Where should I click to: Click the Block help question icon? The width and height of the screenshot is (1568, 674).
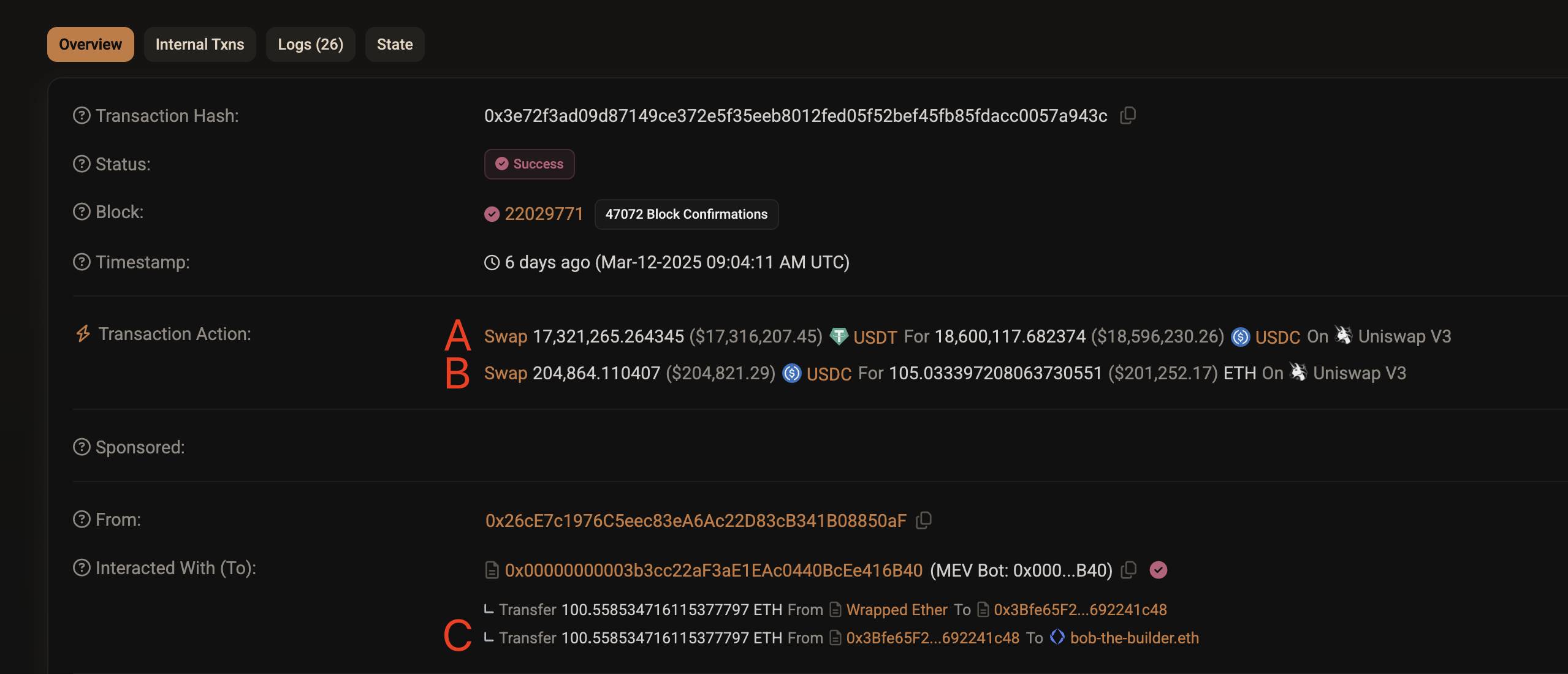tap(82, 211)
